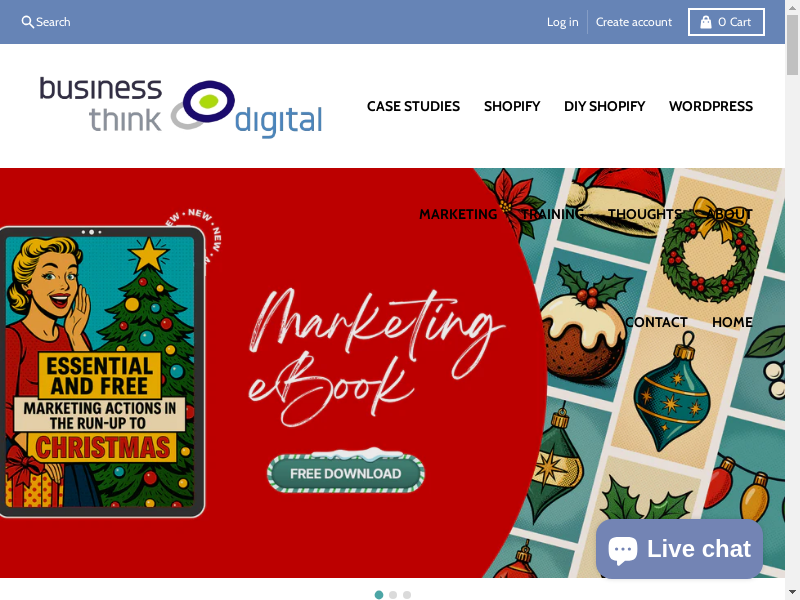Viewport: 800px width, 600px height.
Task: Open the Shopify menu item
Action: coord(512,106)
